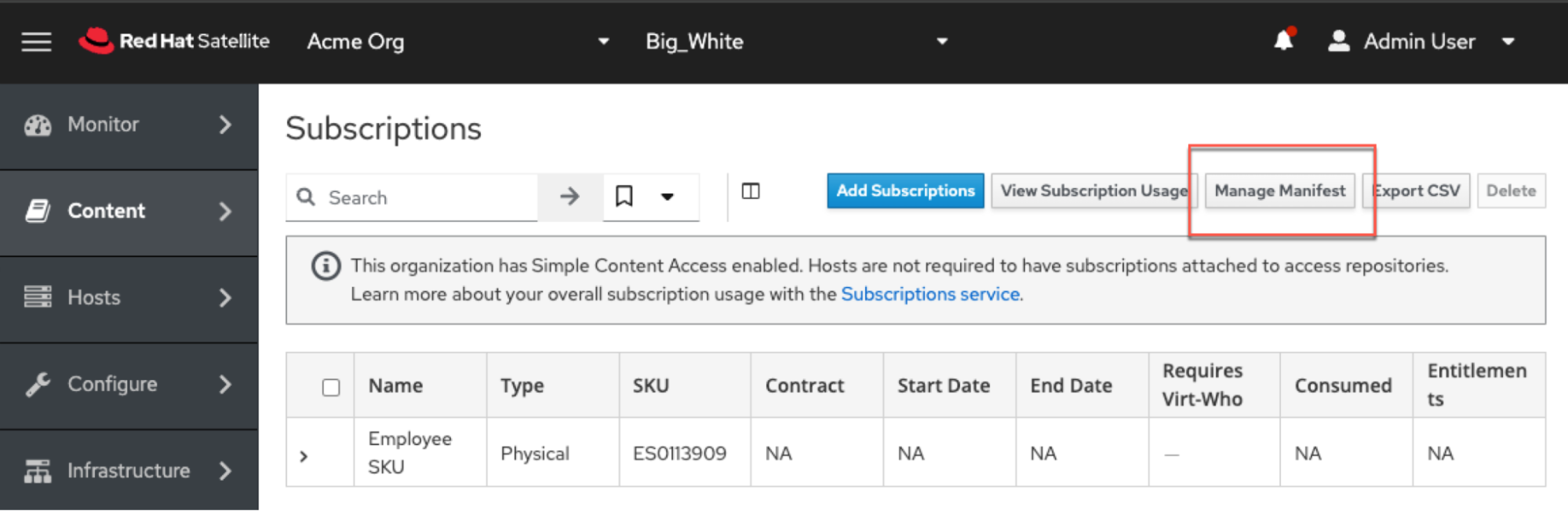The width and height of the screenshot is (1568, 511).
Task: Click the bookmark icon in search bar
Action: pyautogui.click(x=624, y=196)
